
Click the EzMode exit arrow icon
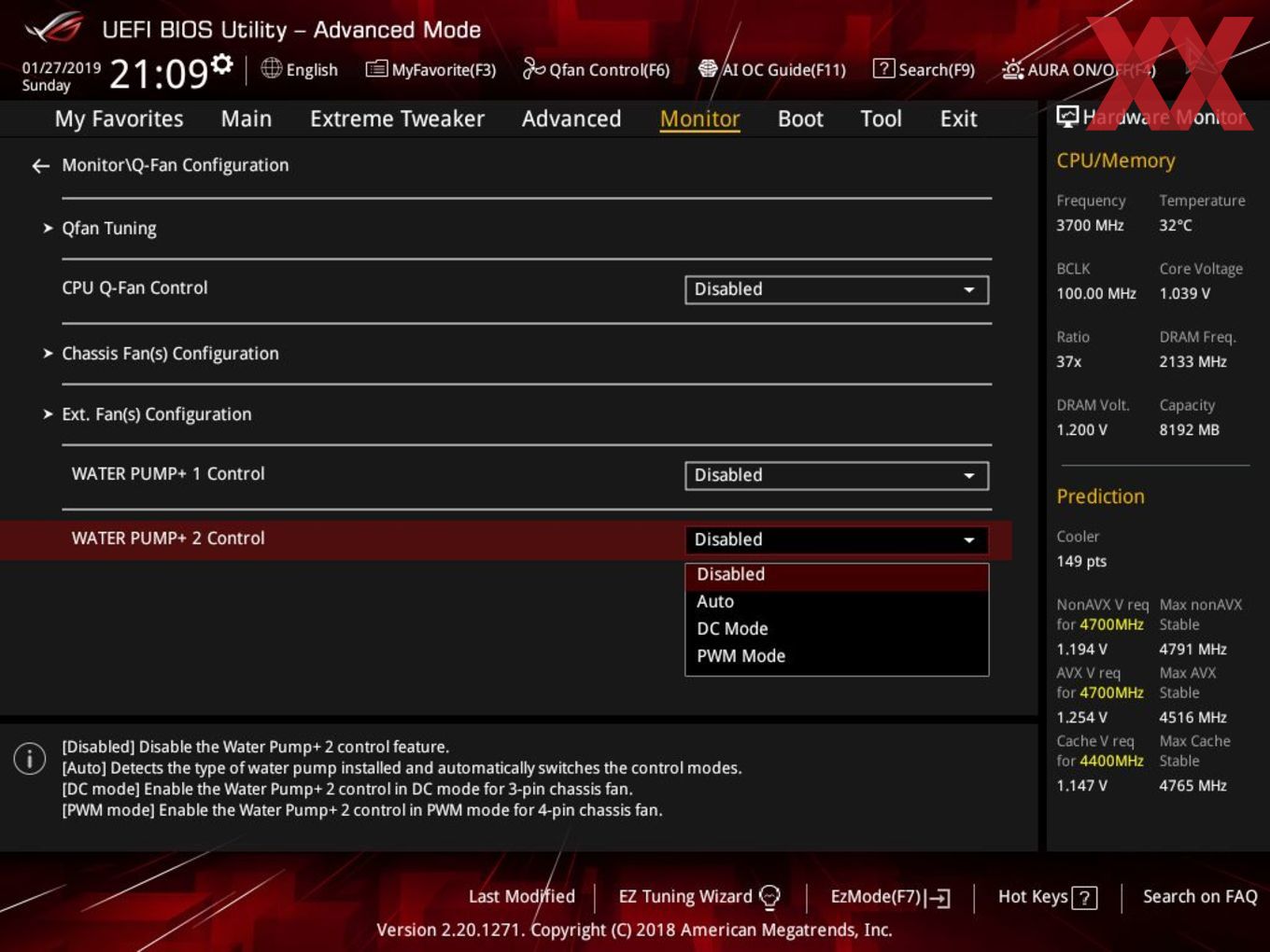pyautogui.click(x=939, y=898)
